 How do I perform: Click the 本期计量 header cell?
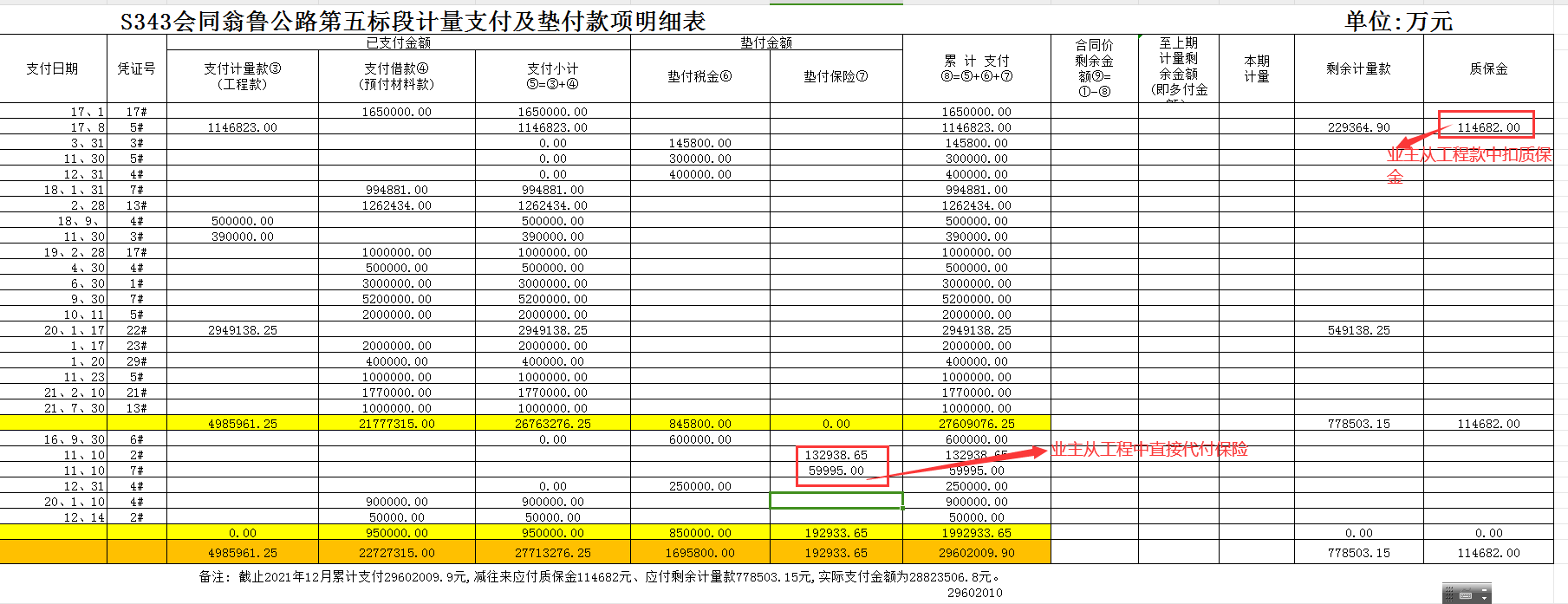point(1256,68)
